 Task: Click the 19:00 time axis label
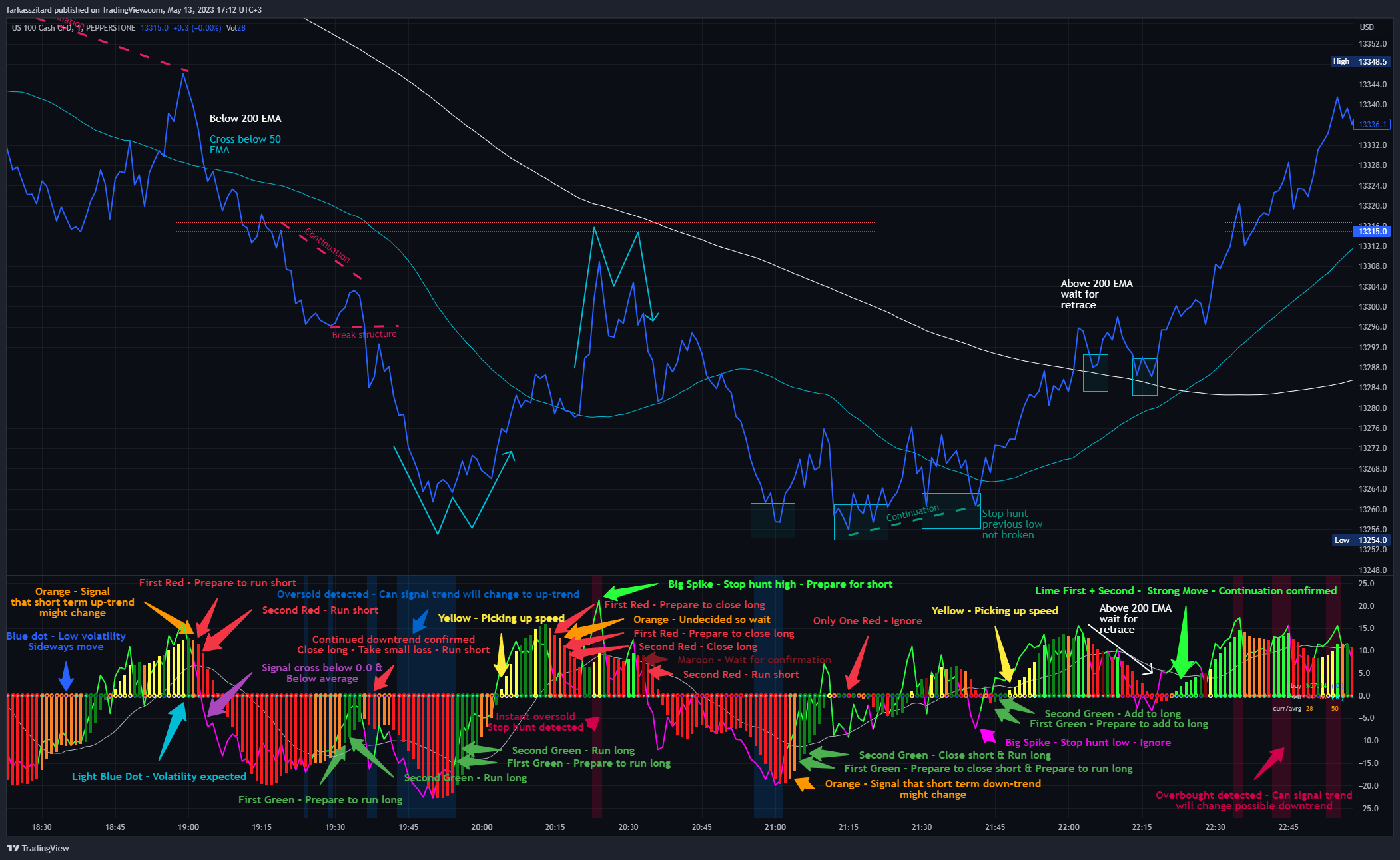tap(188, 827)
